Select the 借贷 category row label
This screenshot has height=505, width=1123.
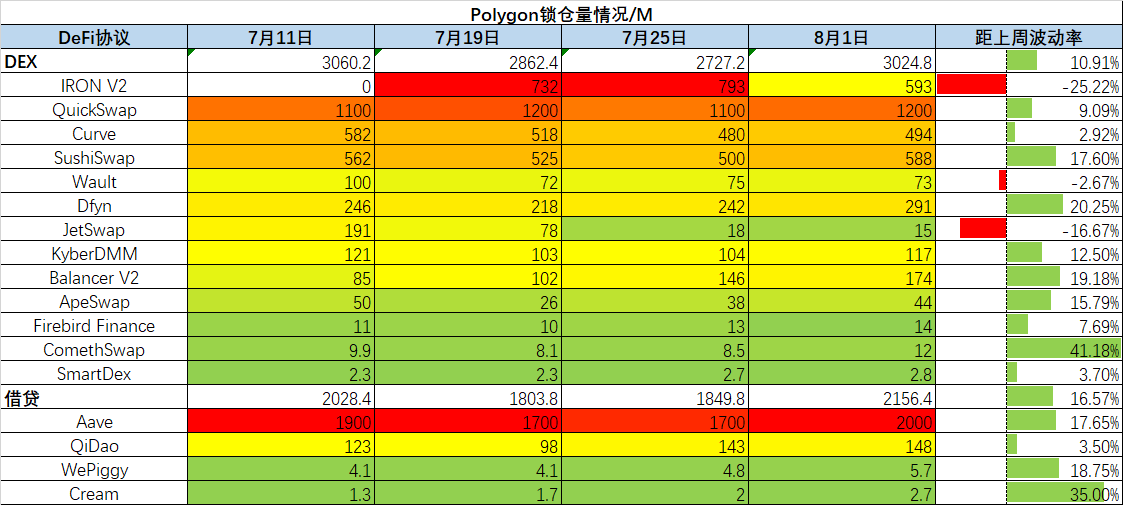pos(94,398)
